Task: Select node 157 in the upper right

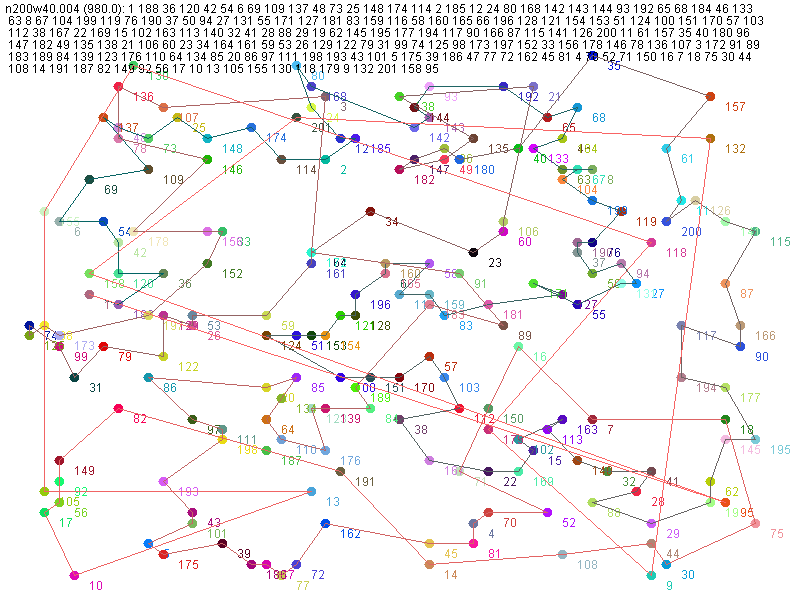Action: click(x=710, y=96)
